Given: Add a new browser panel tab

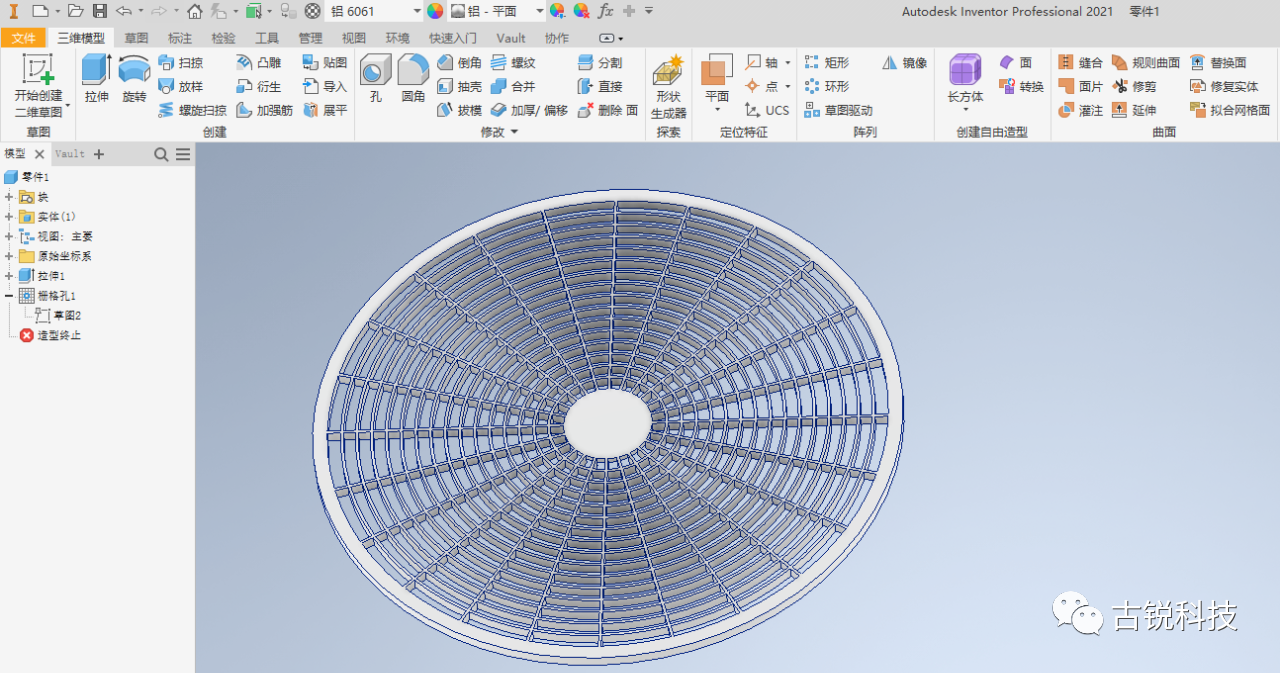Looking at the screenshot, I should (99, 154).
